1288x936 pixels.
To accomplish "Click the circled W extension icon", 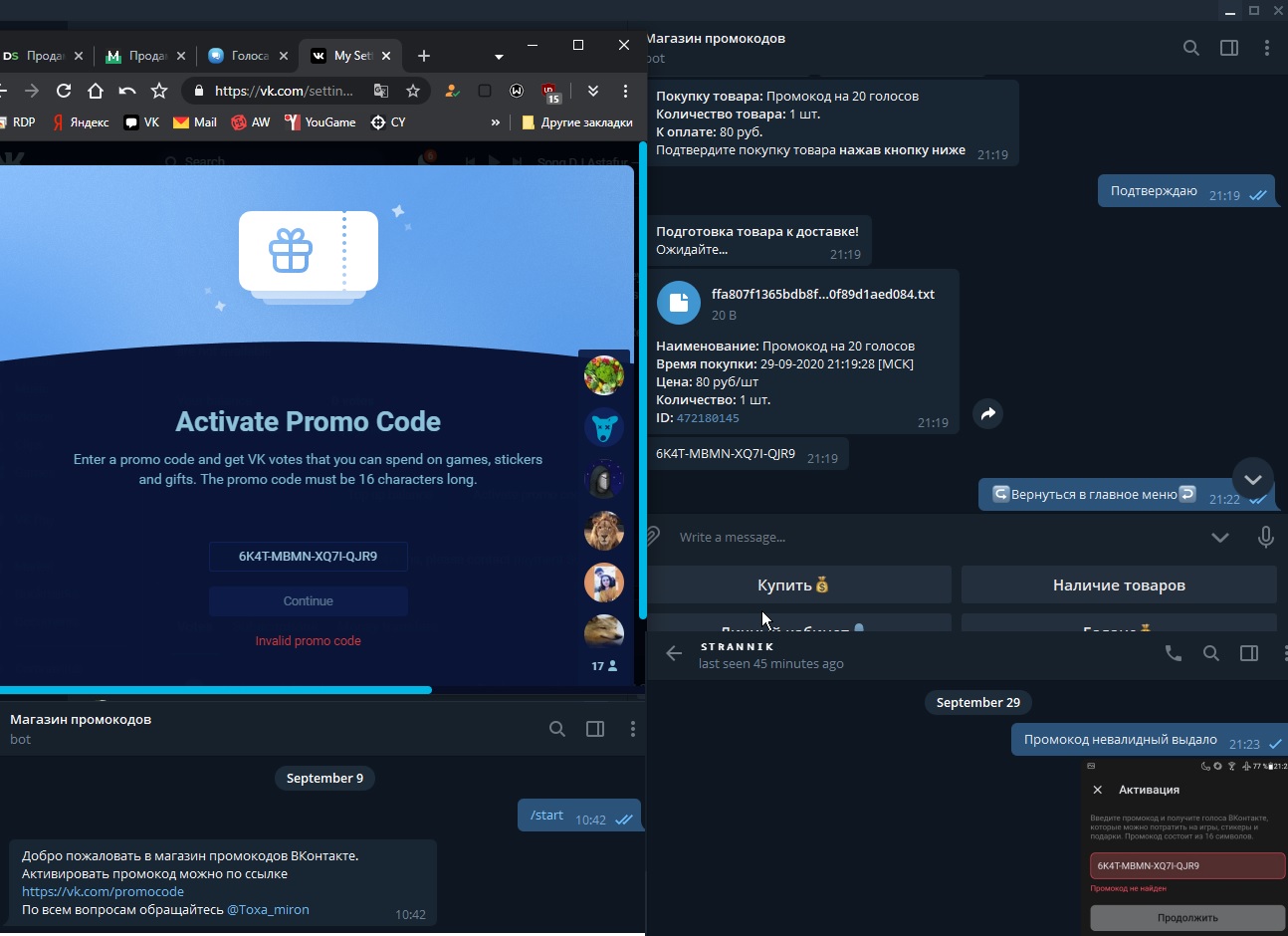I will (517, 91).
